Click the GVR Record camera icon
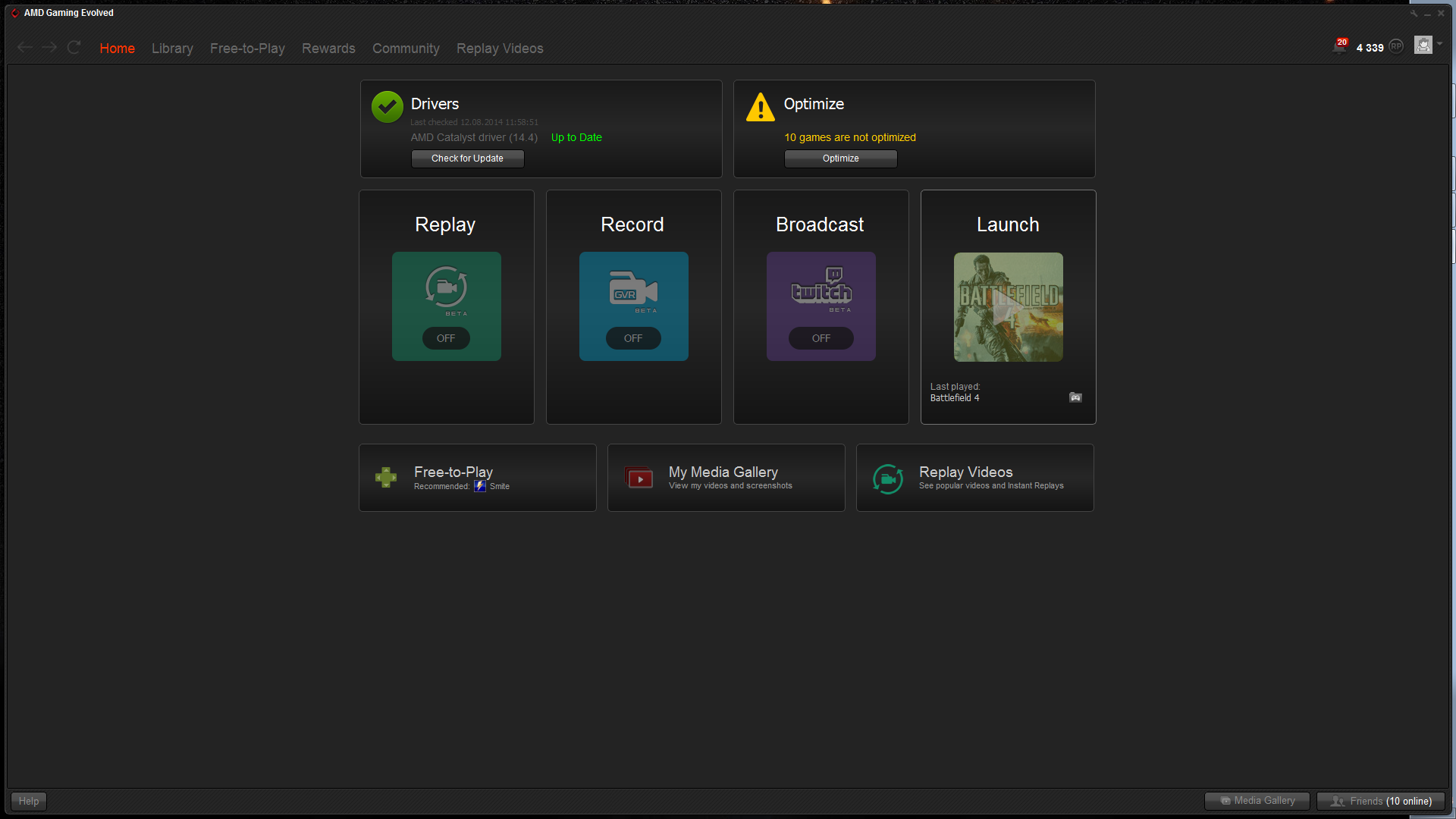Screen dimensions: 1456x819 633,289
